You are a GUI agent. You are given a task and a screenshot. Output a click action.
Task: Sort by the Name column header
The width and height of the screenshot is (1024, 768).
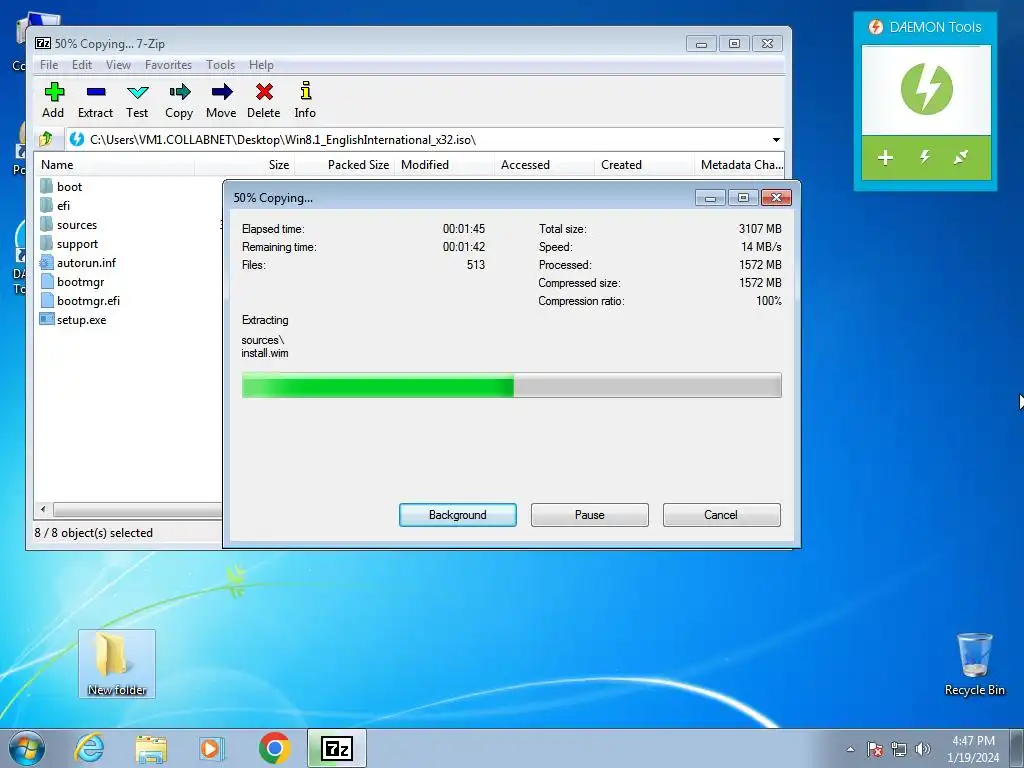114,165
